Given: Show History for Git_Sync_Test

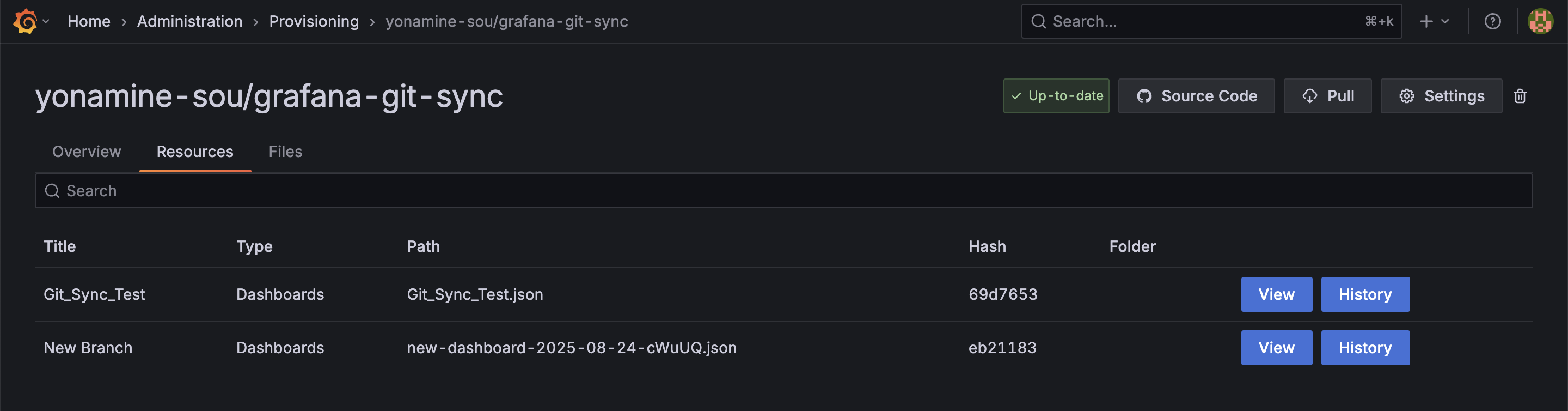Looking at the screenshot, I should pyautogui.click(x=1365, y=294).
